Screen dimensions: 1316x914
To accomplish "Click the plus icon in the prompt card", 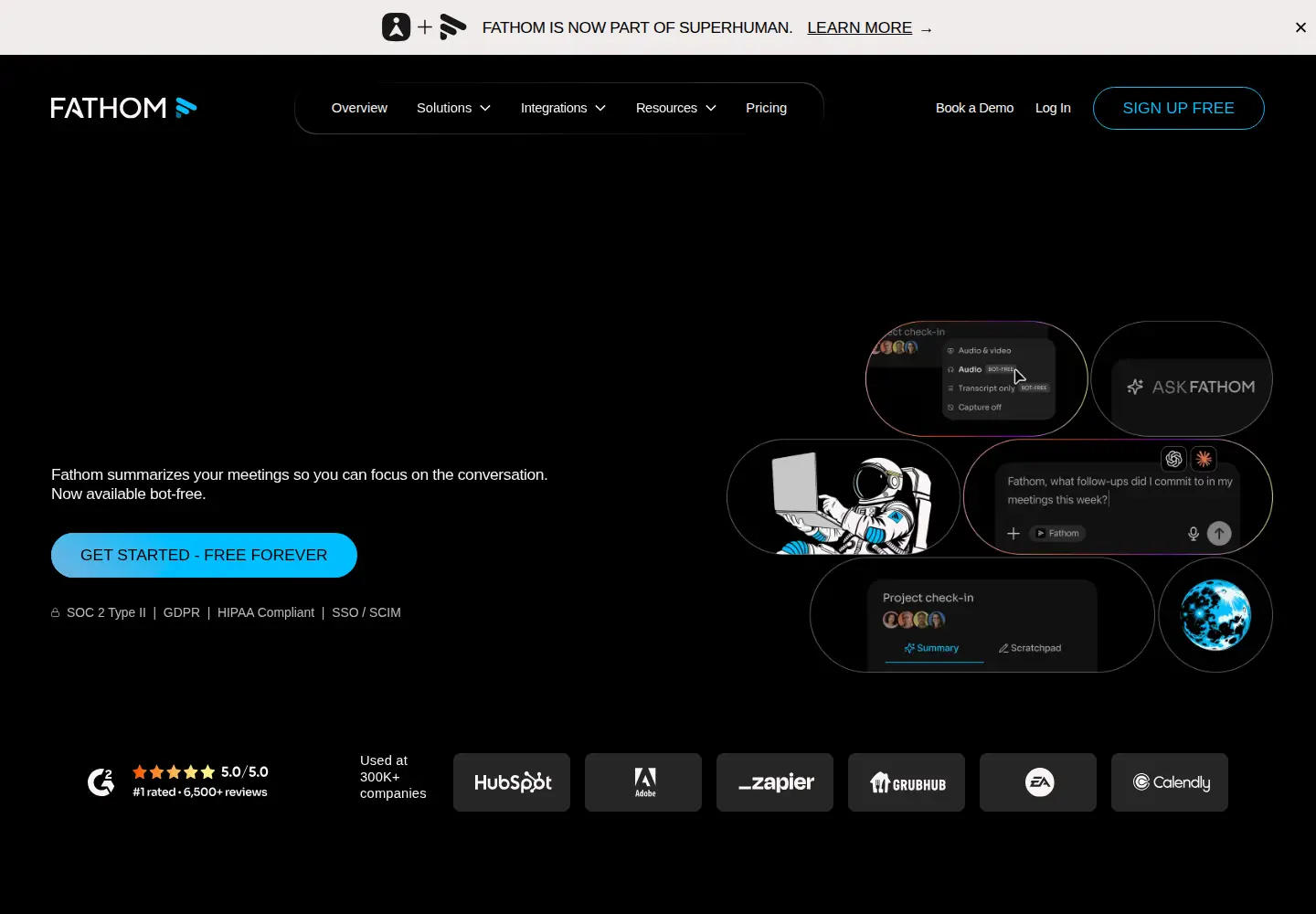I will [1014, 534].
